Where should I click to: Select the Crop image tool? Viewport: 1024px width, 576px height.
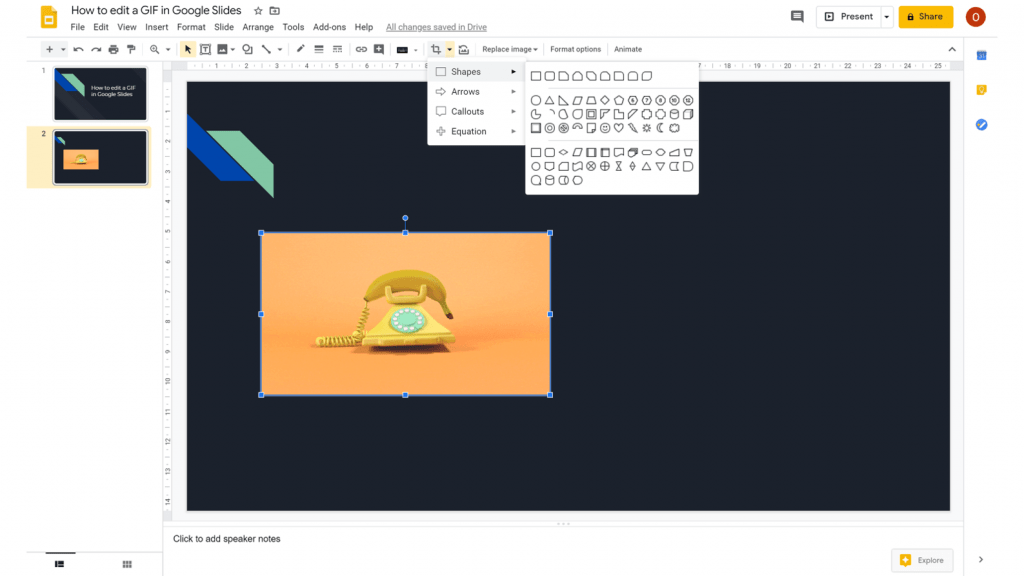point(437,49)
